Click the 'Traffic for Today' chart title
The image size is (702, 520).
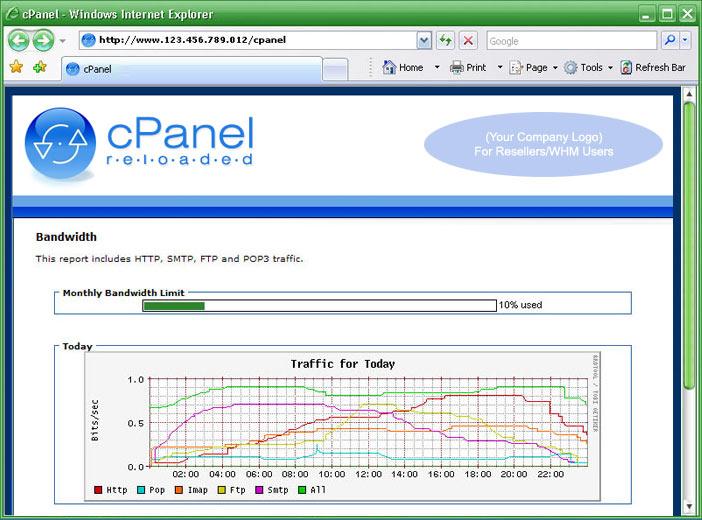point(342,364)
